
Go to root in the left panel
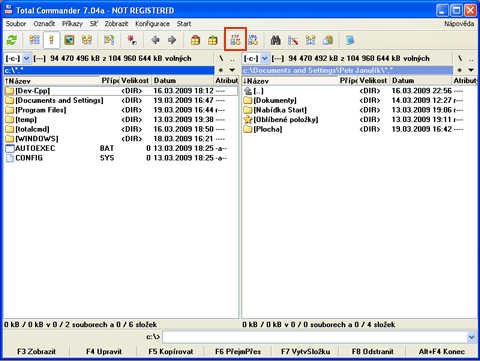221,59
